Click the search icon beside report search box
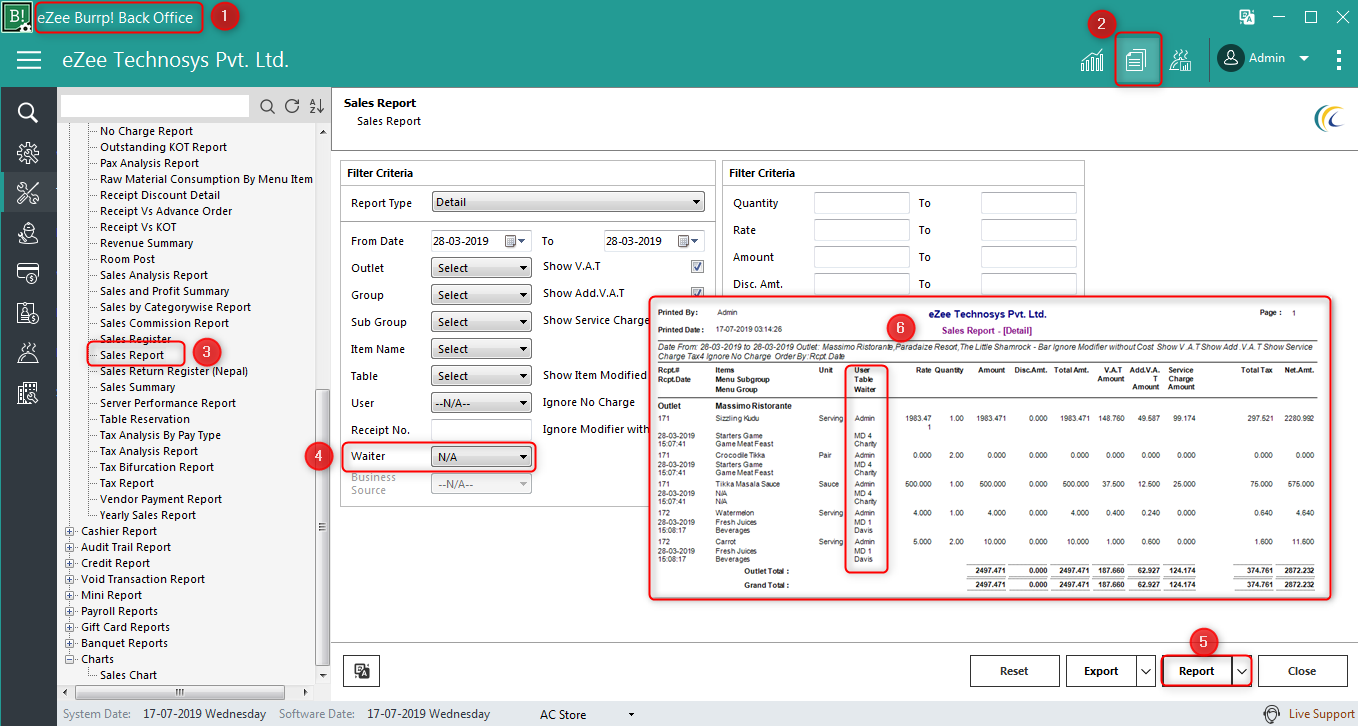This screenshot has width=1358, height=726. coord(267,107)
